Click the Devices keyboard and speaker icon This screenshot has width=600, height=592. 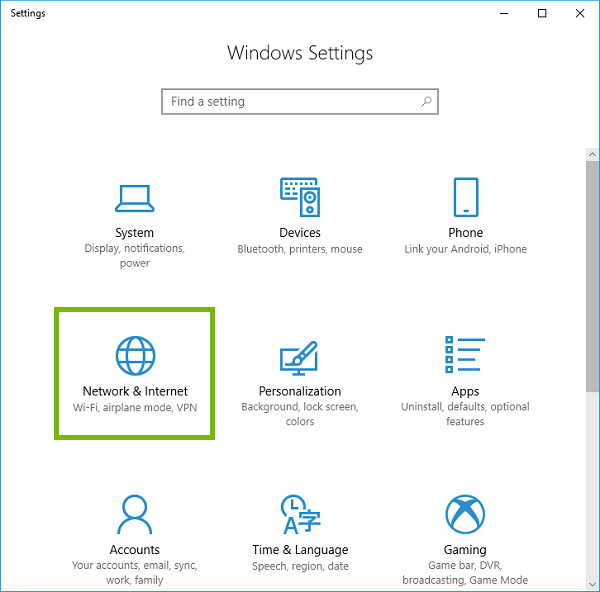click(x=299, y=196)
